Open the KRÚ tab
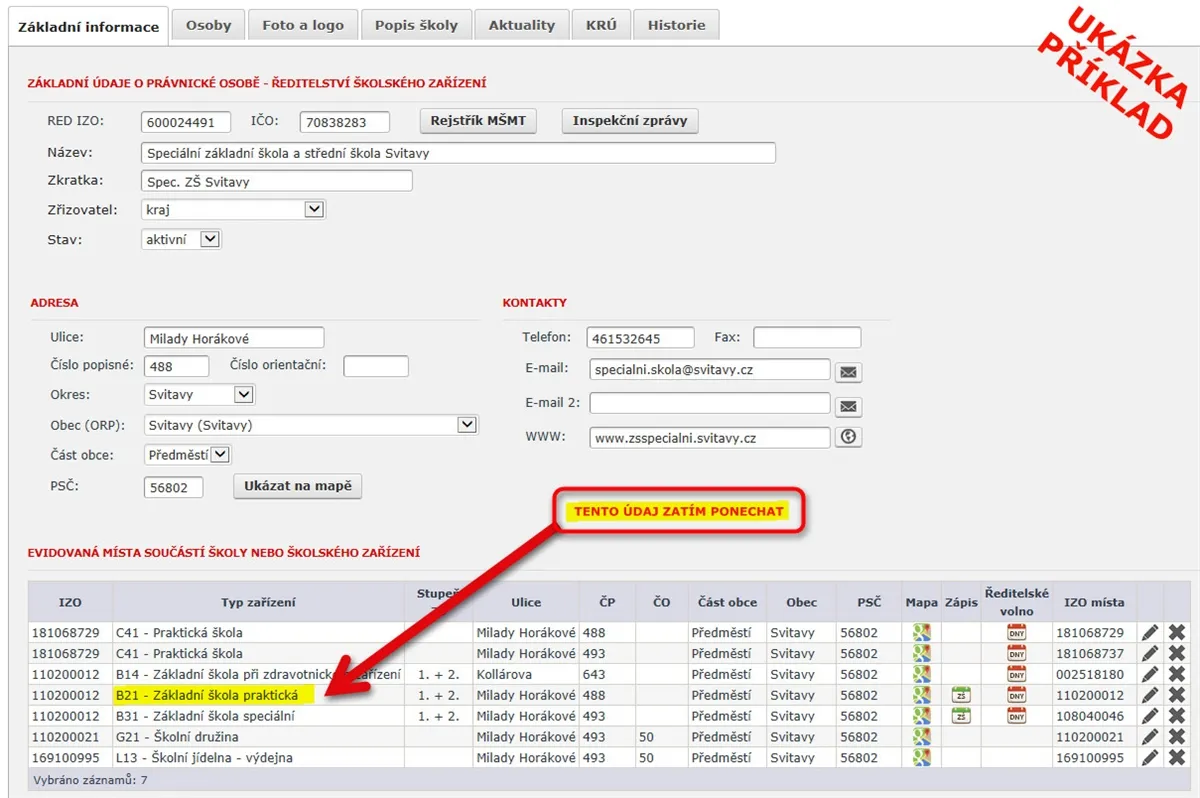The width and height of the screenshot is (1200, 798). click(x=602, y=25)
